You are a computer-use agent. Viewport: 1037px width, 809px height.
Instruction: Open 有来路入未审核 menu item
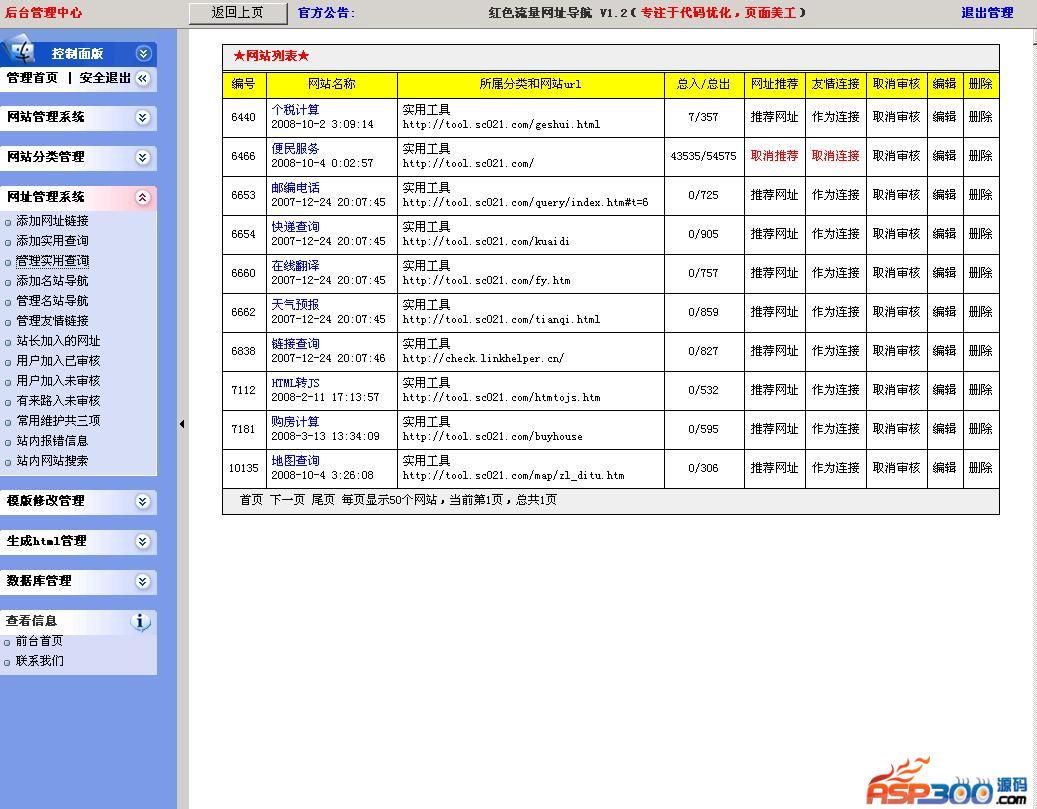point(58,401)
